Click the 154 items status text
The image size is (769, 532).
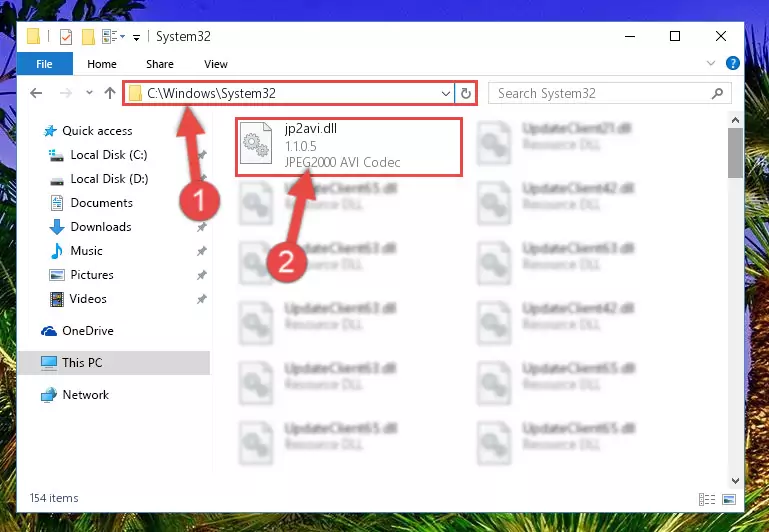[x=54, y=498]
